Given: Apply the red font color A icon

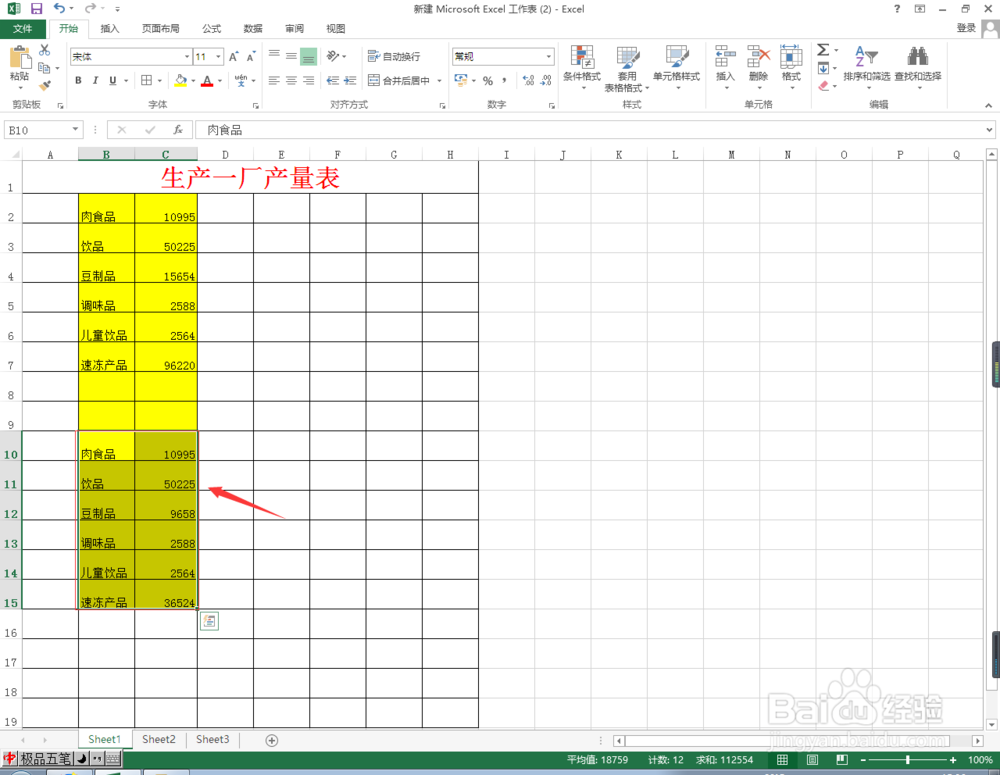Looking at the screenshot, I should pos(207,81).
